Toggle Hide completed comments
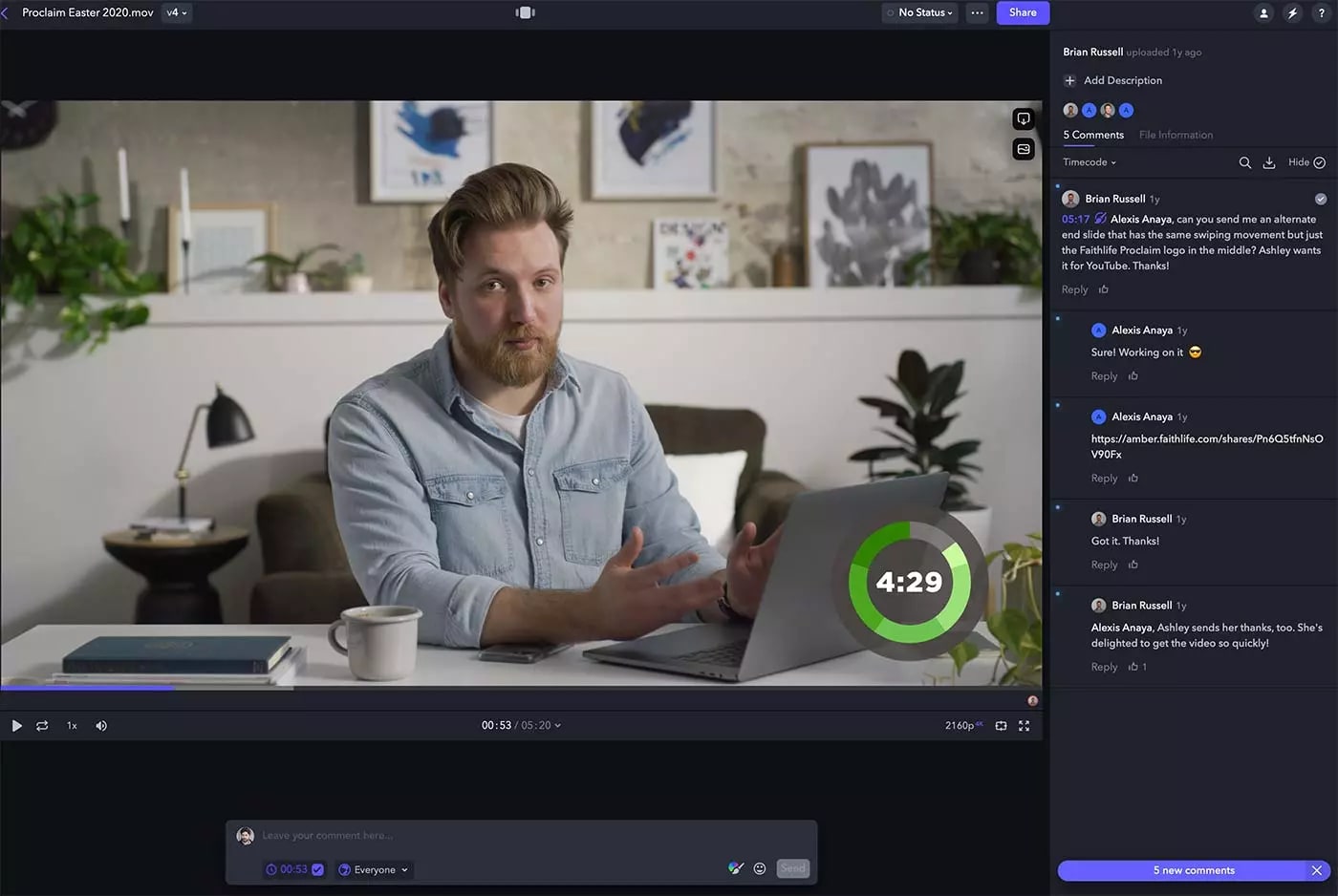Viewport: 1338px width, 896px height. coord(1306,162)
